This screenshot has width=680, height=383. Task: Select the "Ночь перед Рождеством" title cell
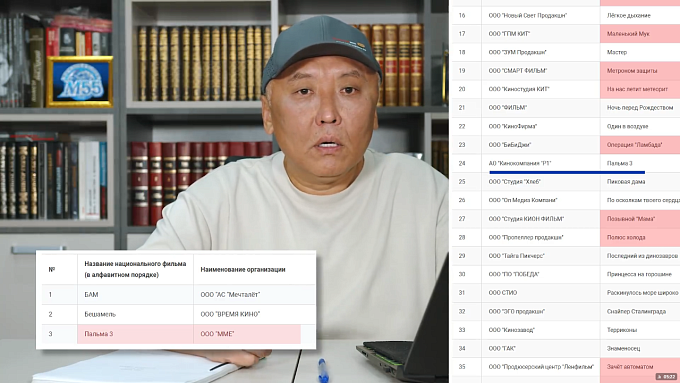tap(640, 108)
